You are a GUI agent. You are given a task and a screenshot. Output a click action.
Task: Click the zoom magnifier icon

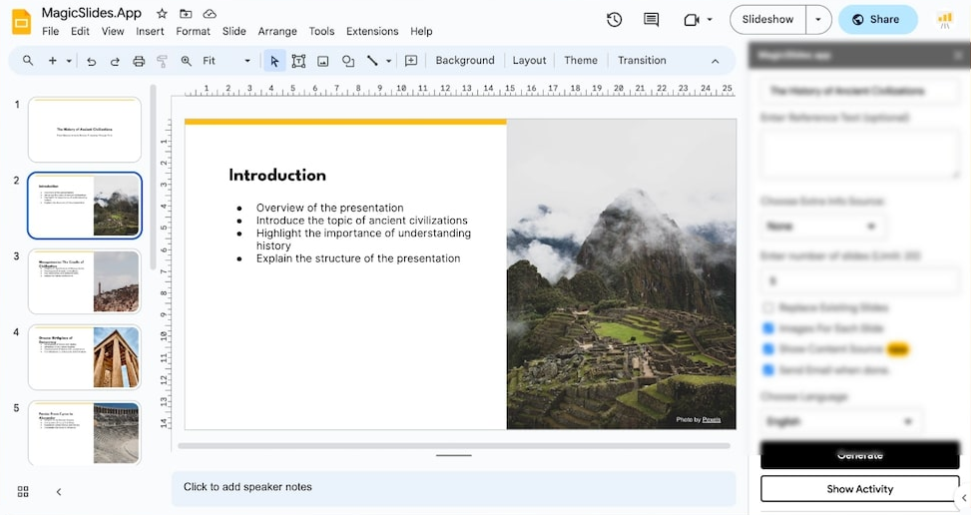(x=186, y=61)
